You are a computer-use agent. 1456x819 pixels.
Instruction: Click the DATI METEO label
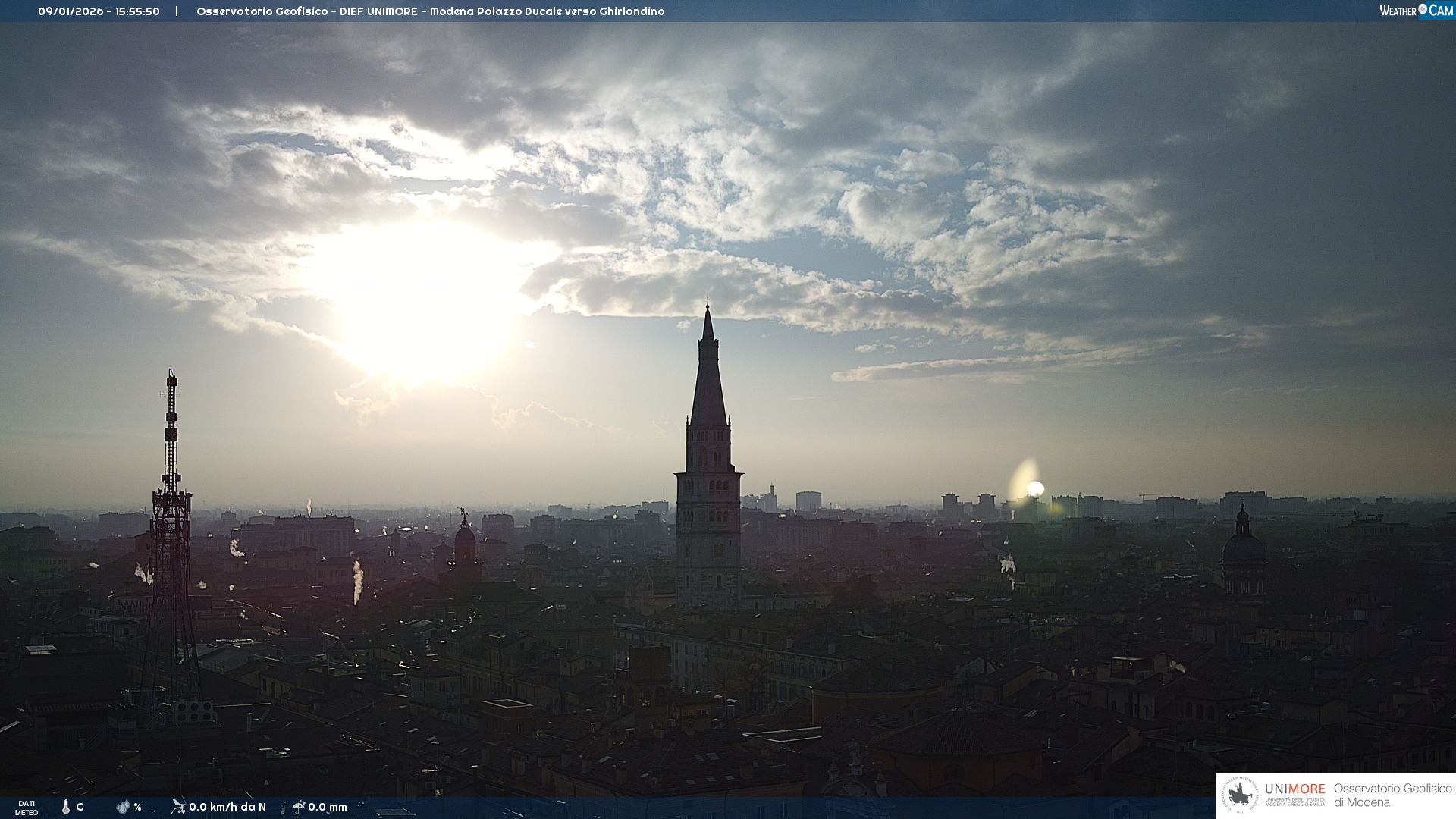click(27, 808)
